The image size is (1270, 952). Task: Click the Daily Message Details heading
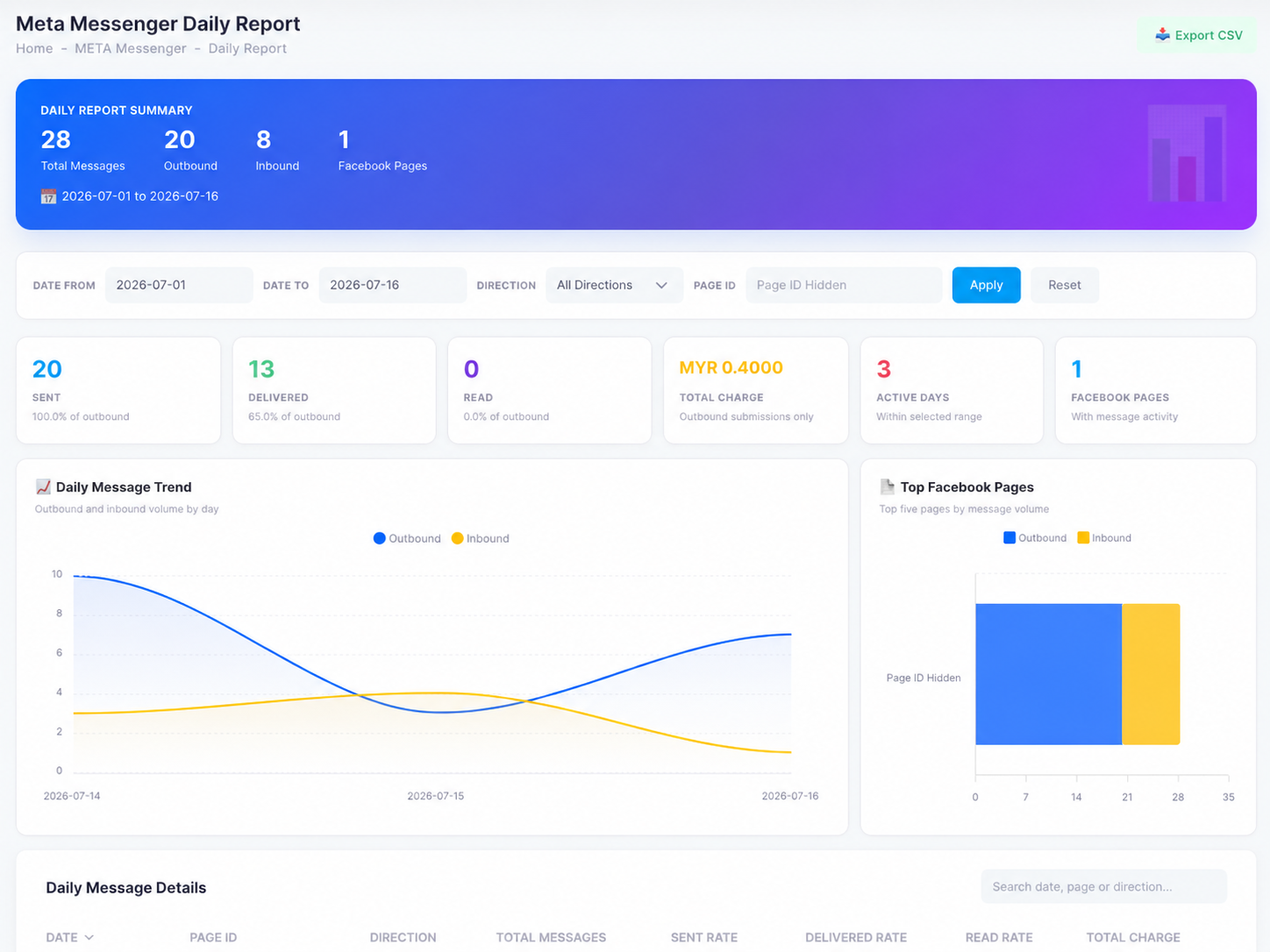pos(126,887)
